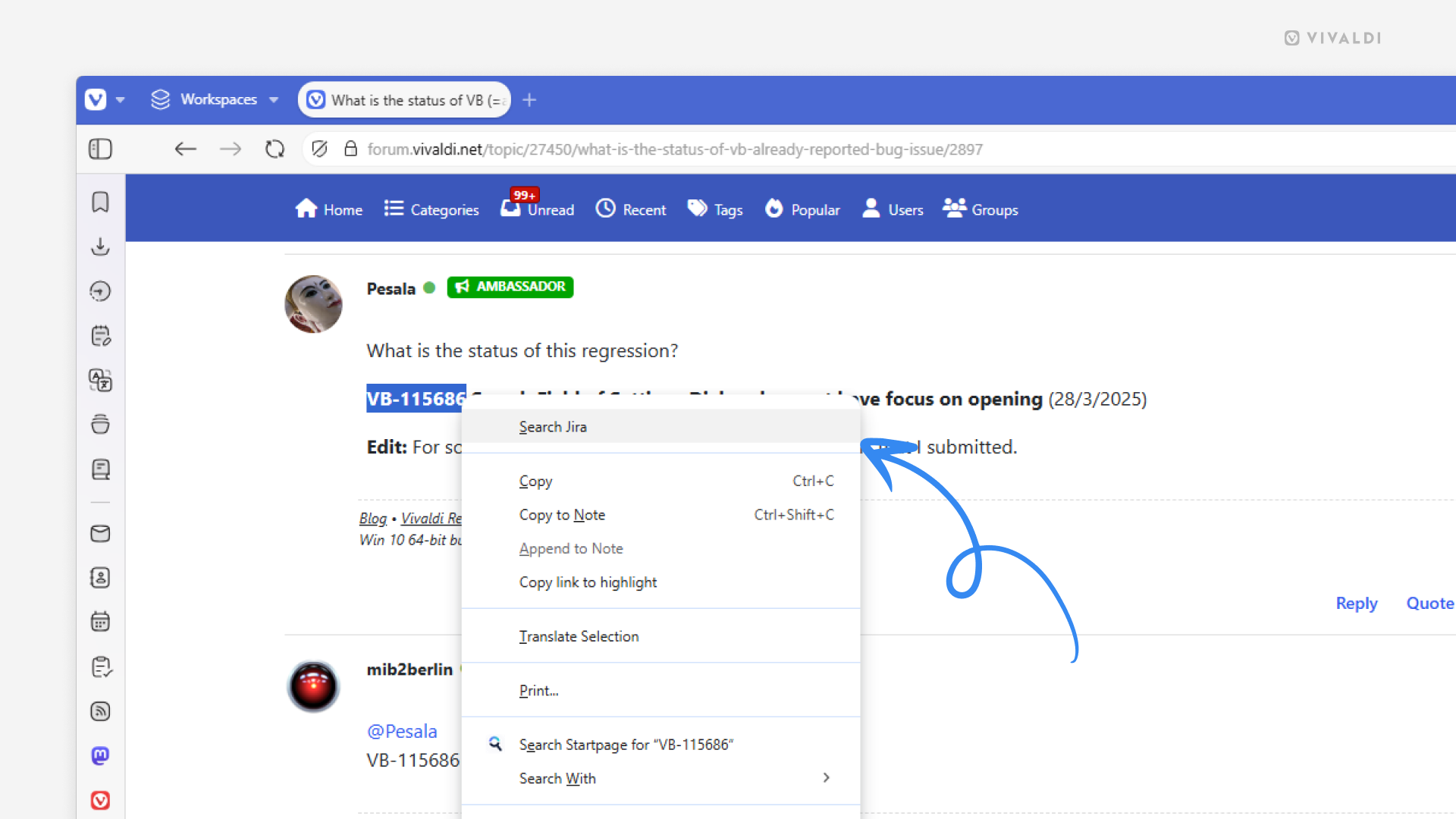Choose Copy to Note
This screenshot has height=819, width=1456.
click(661, 515)
